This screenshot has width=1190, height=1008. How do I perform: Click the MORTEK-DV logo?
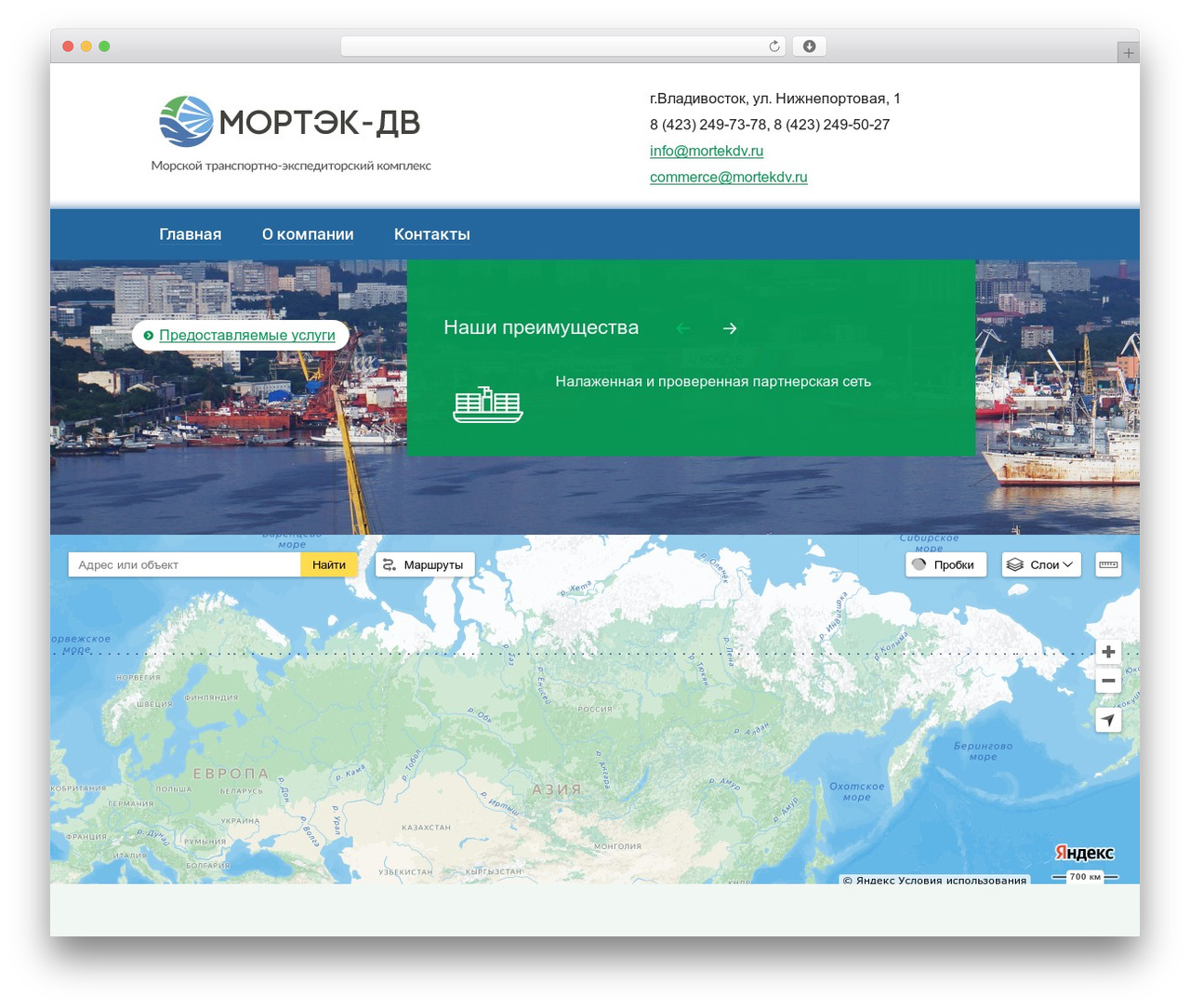(290, 122)
